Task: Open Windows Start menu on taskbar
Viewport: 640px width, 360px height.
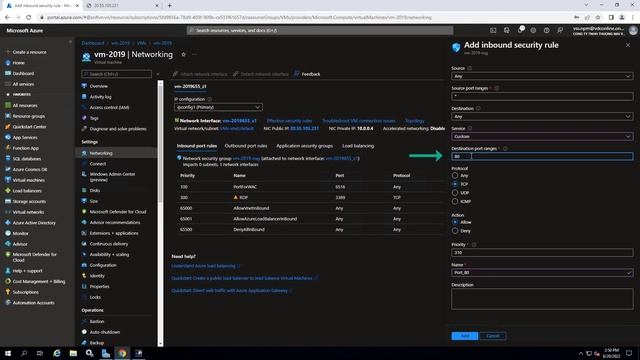Action: pyautogui.click(x=8, y=353)
